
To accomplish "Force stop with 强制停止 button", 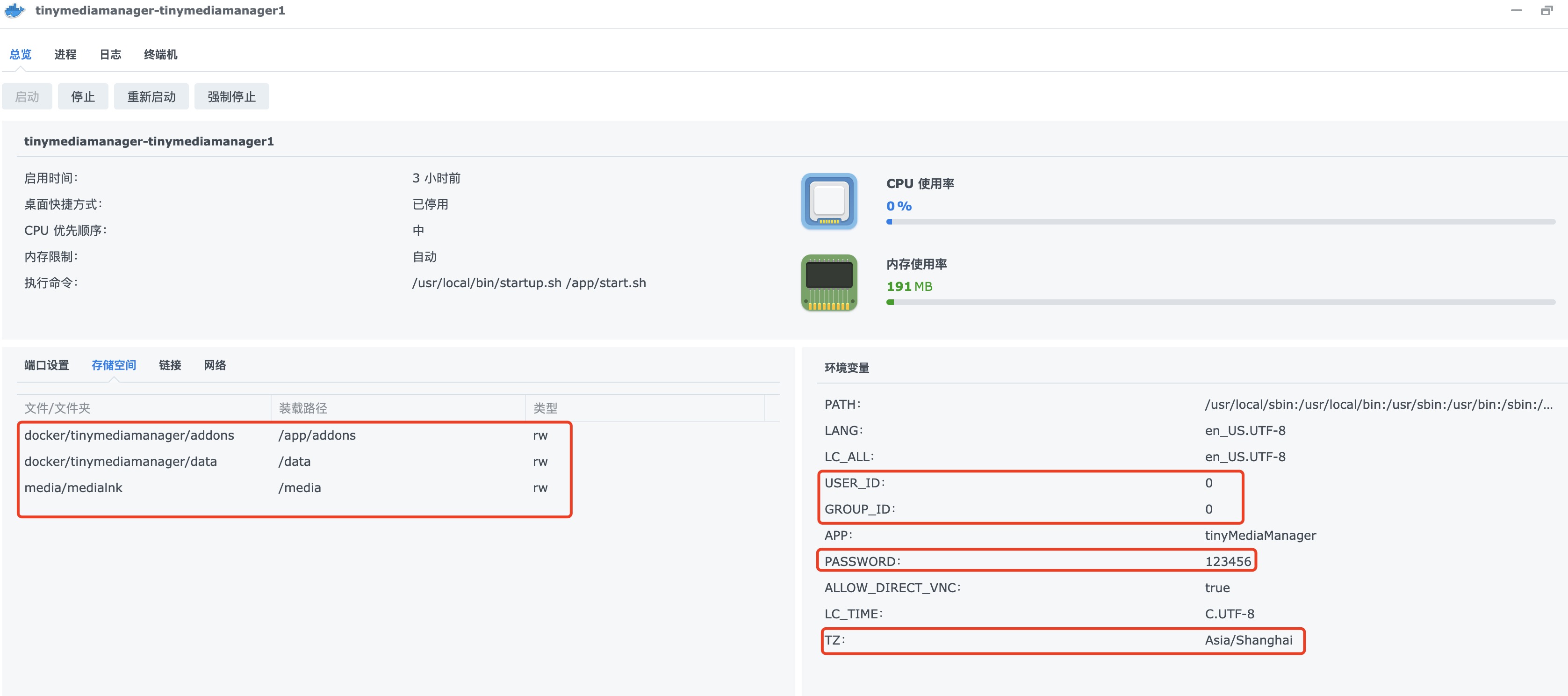I will click(x=231, y=97).
